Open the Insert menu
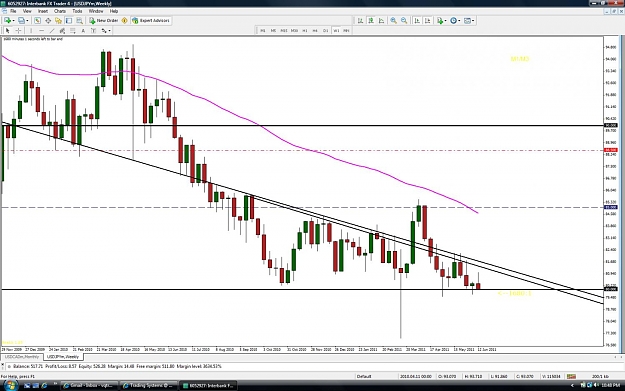 click(x=43, y=11)
